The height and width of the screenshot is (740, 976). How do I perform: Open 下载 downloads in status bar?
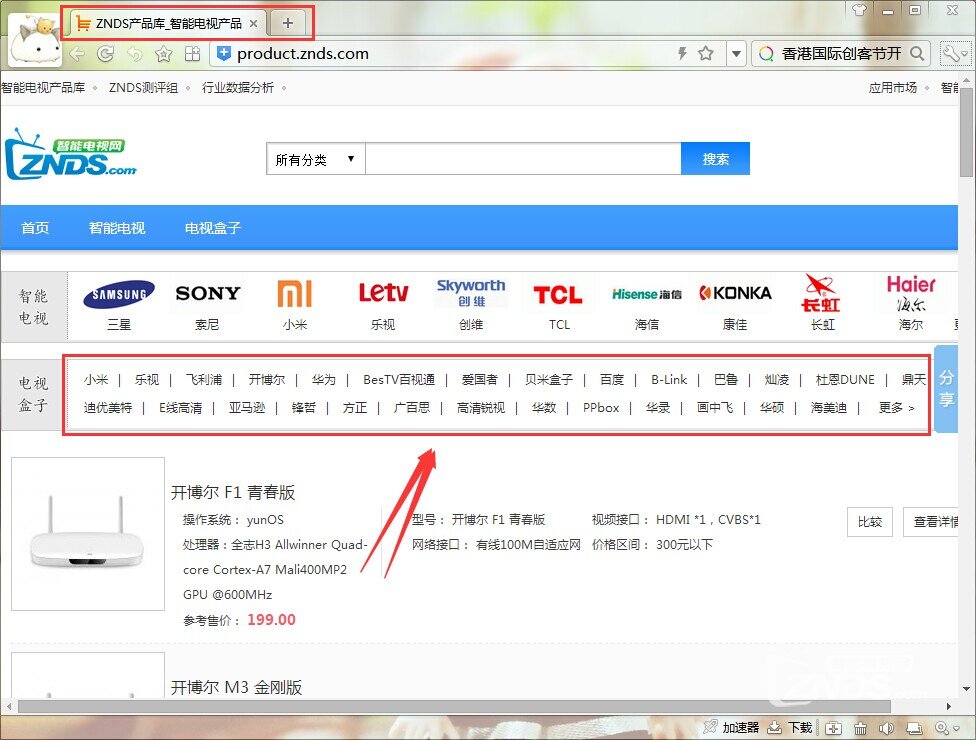coord(790,727)
